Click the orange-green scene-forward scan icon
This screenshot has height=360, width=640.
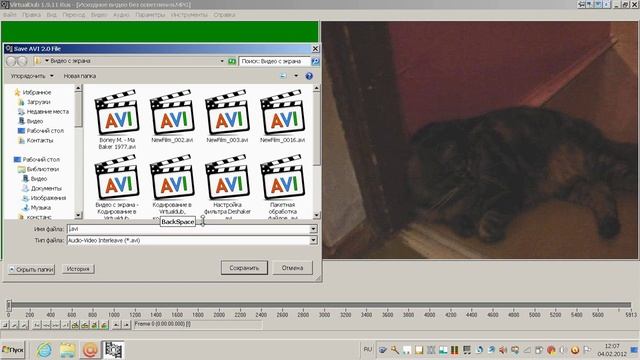point(104,325)
